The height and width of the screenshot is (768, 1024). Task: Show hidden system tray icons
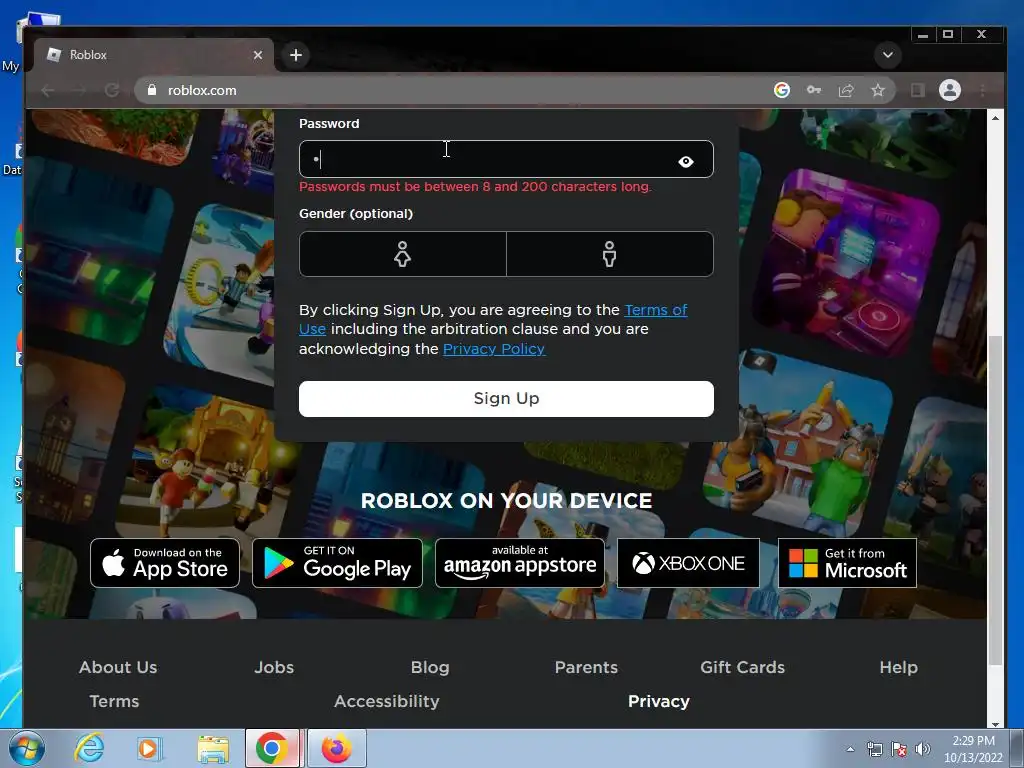(x=850, y=749)
